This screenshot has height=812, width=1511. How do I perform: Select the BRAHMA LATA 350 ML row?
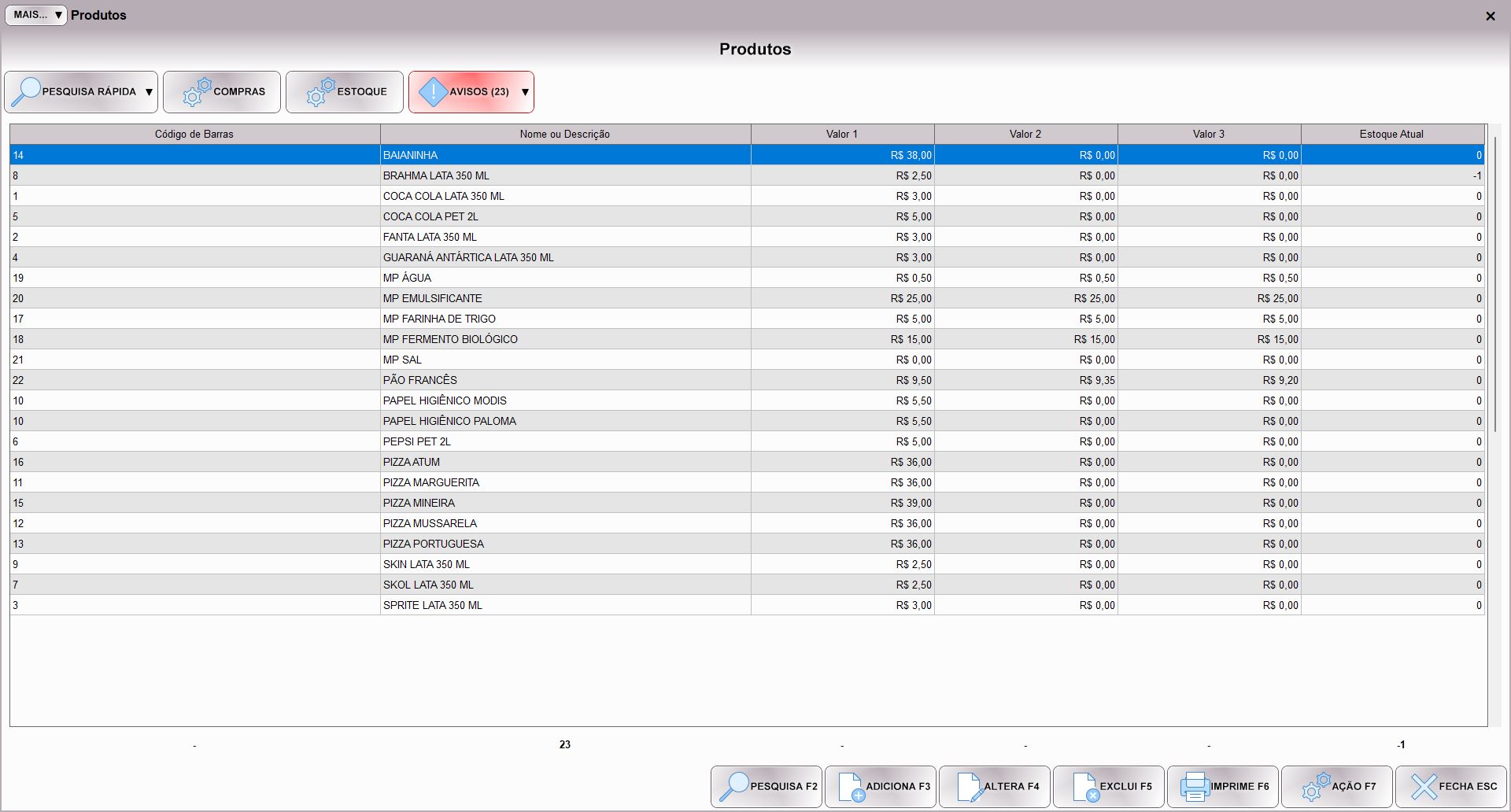[x=435, y=175]
